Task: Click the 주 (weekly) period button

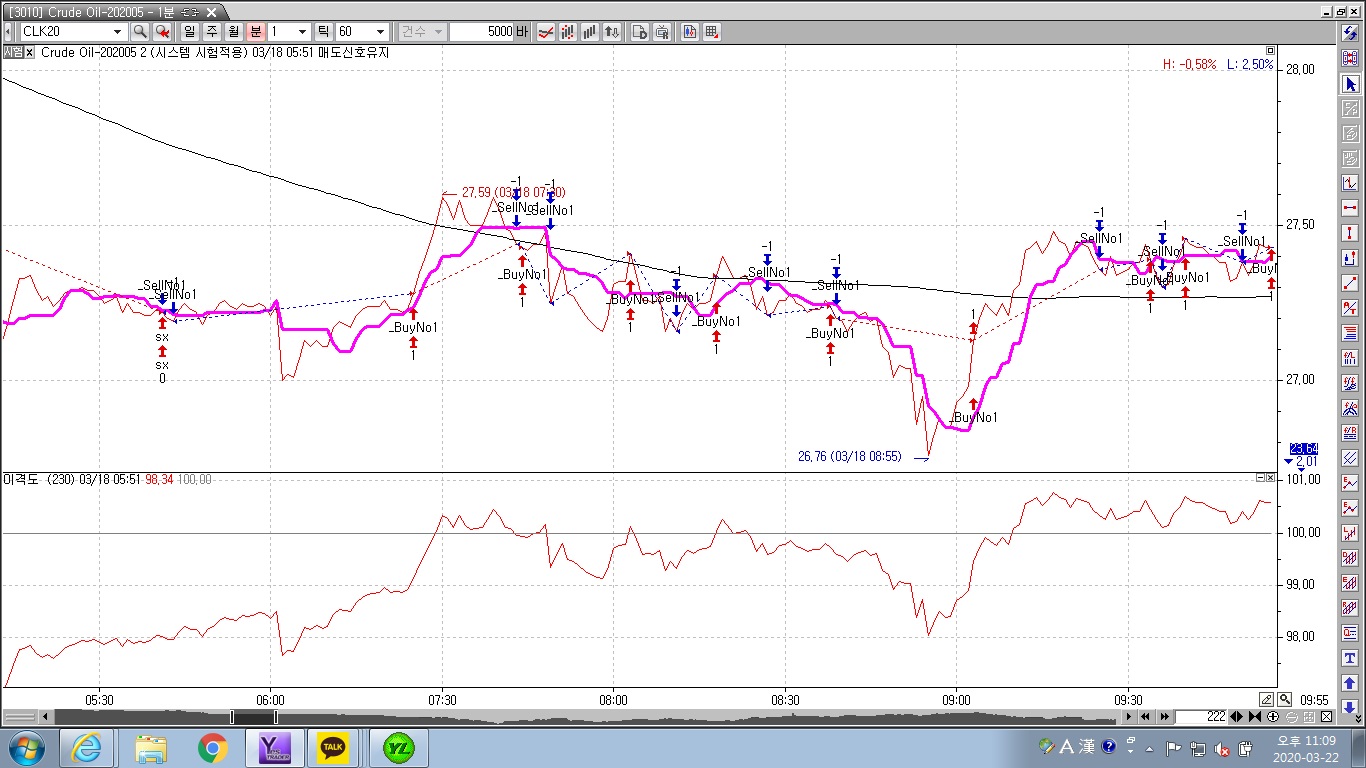Action: (211, 32)
